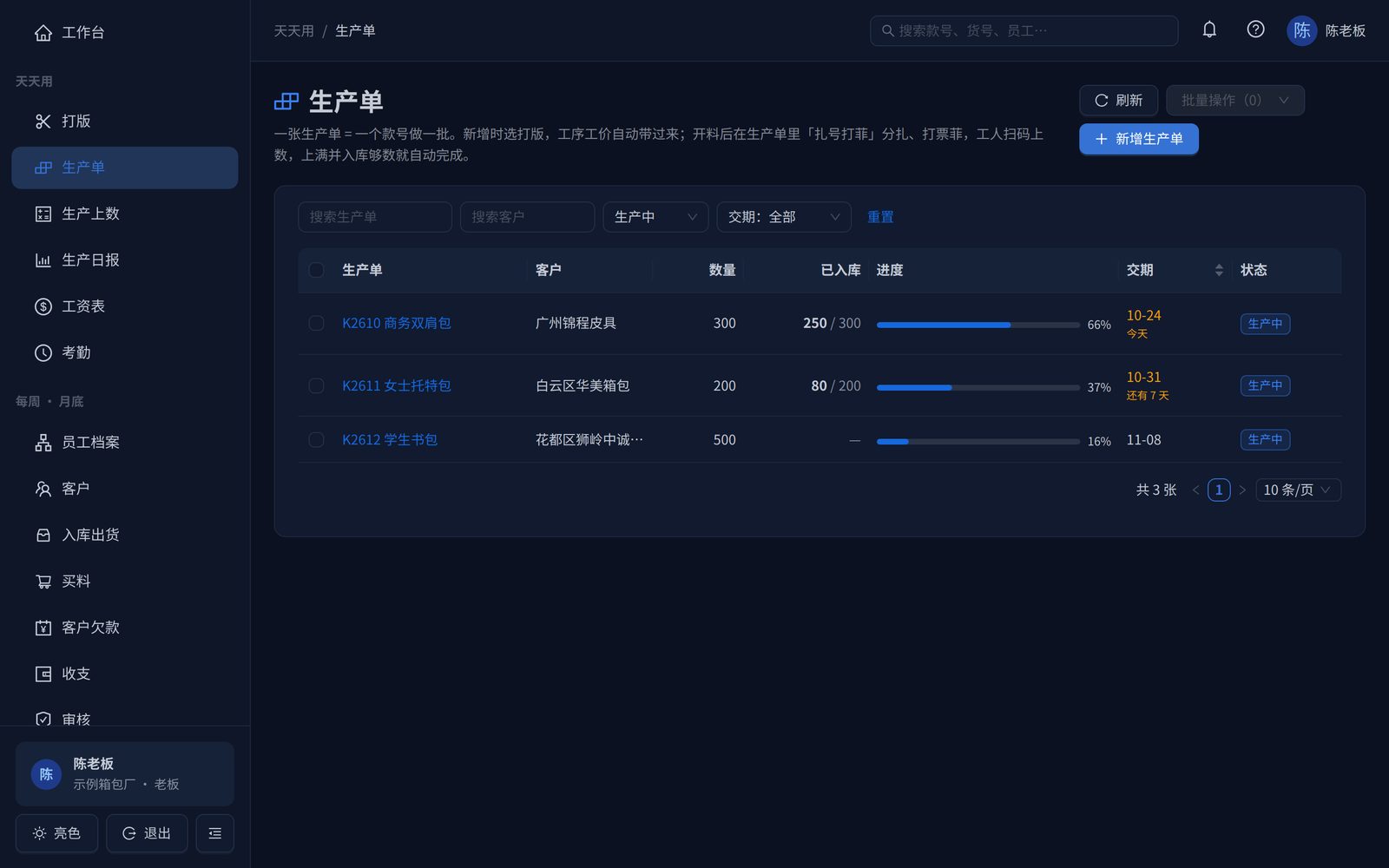Select page 1 in pagination
The width and height of the screenshot is (1389, 868).
pos(1219,490)
